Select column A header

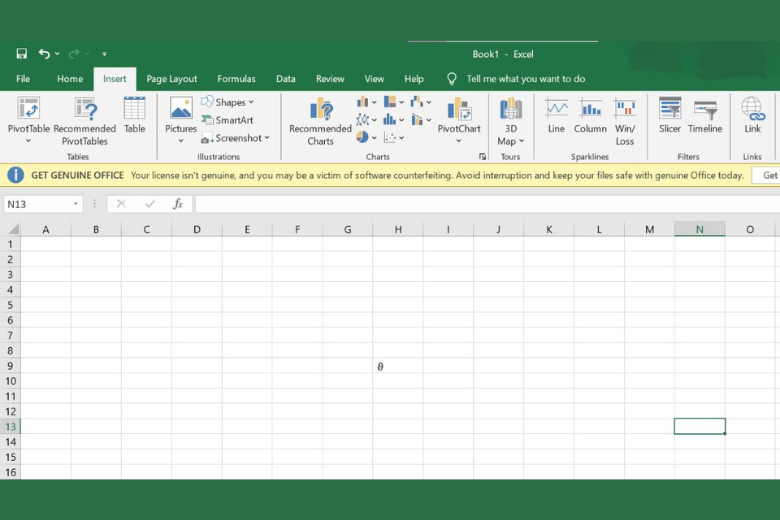click(46, 229)
